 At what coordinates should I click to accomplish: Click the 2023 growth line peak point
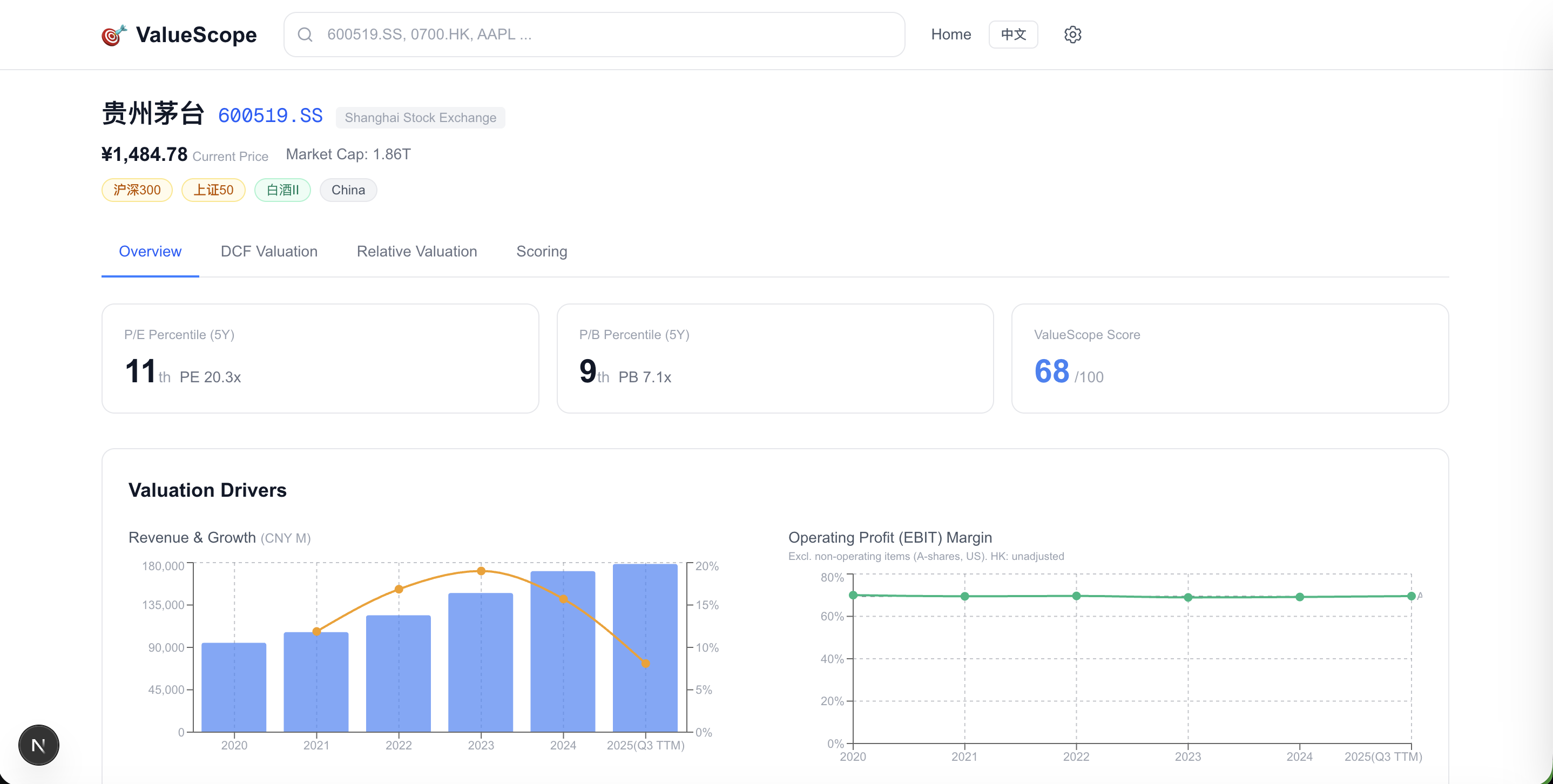(x=481, y=571)
